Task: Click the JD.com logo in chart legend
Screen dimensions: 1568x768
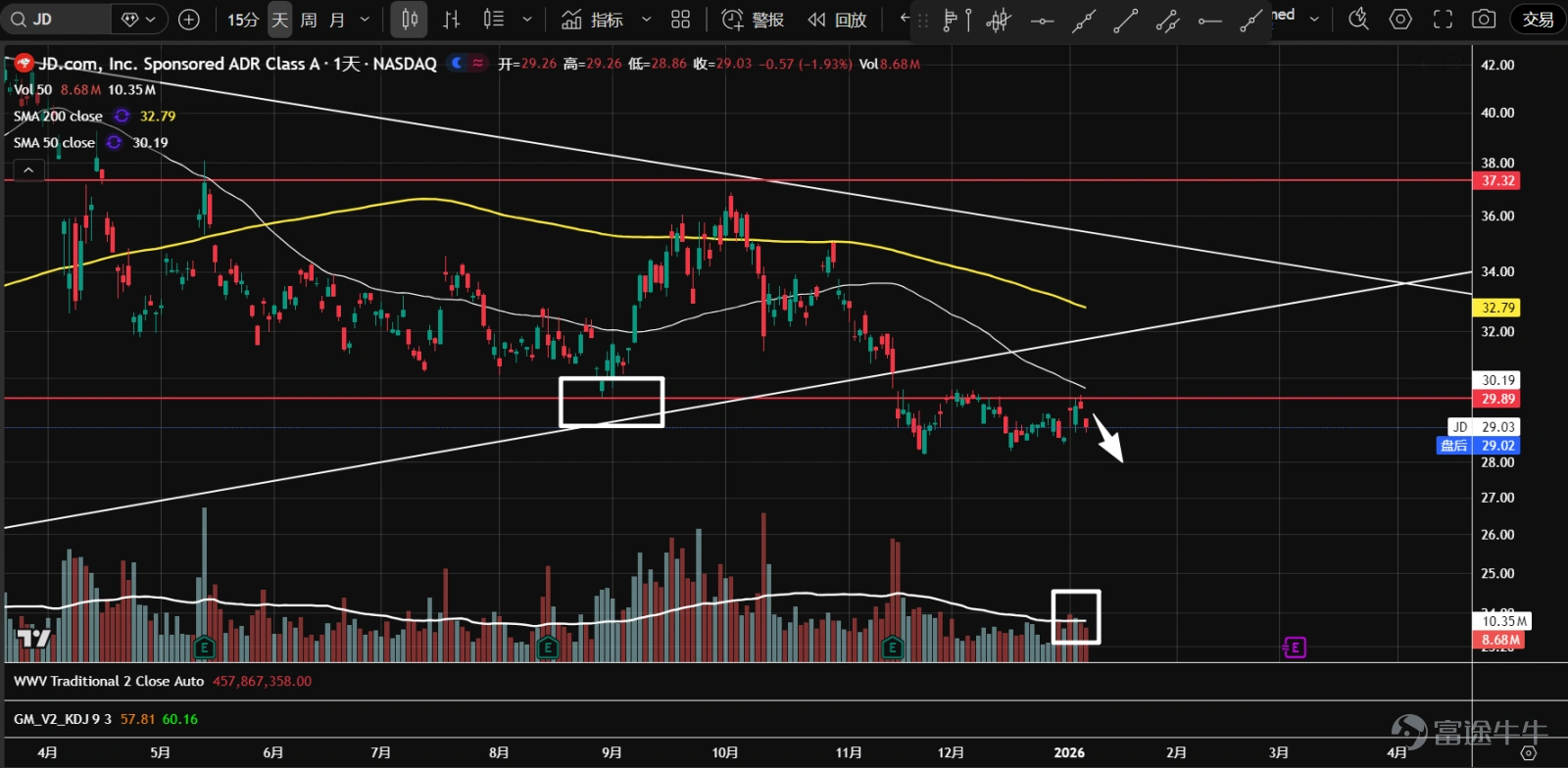Action: pyautogui.click(x=24, y=64)
